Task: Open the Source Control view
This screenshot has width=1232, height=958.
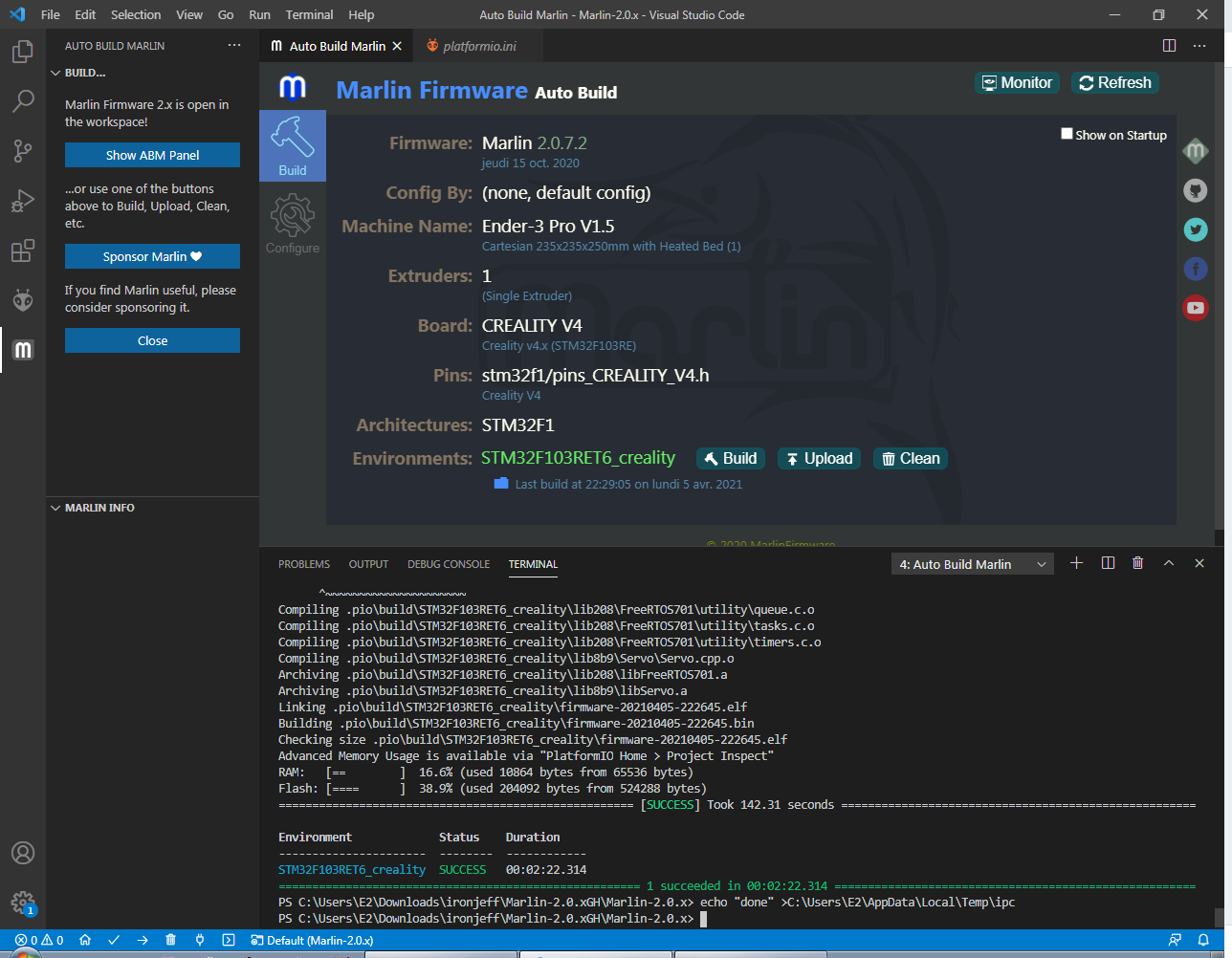Action: click(x=23, y=151)
